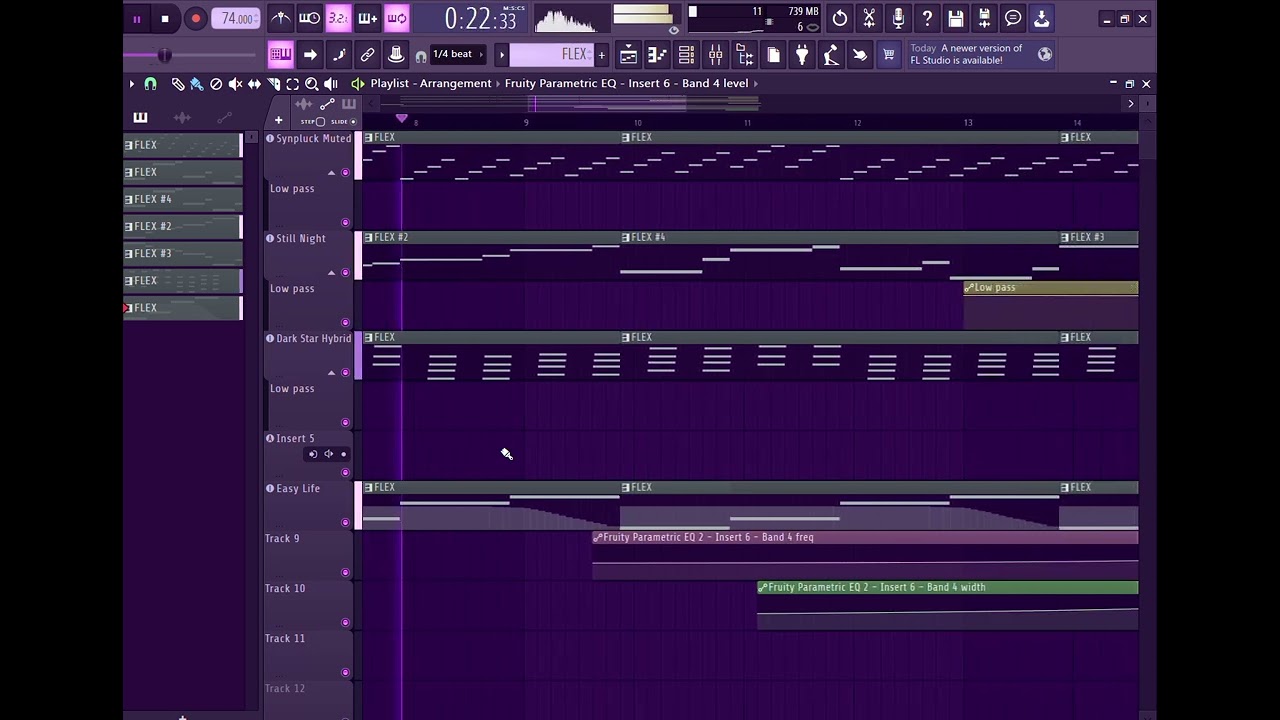
Task: Select the playback scrub speaker tool
Action: 331,84
